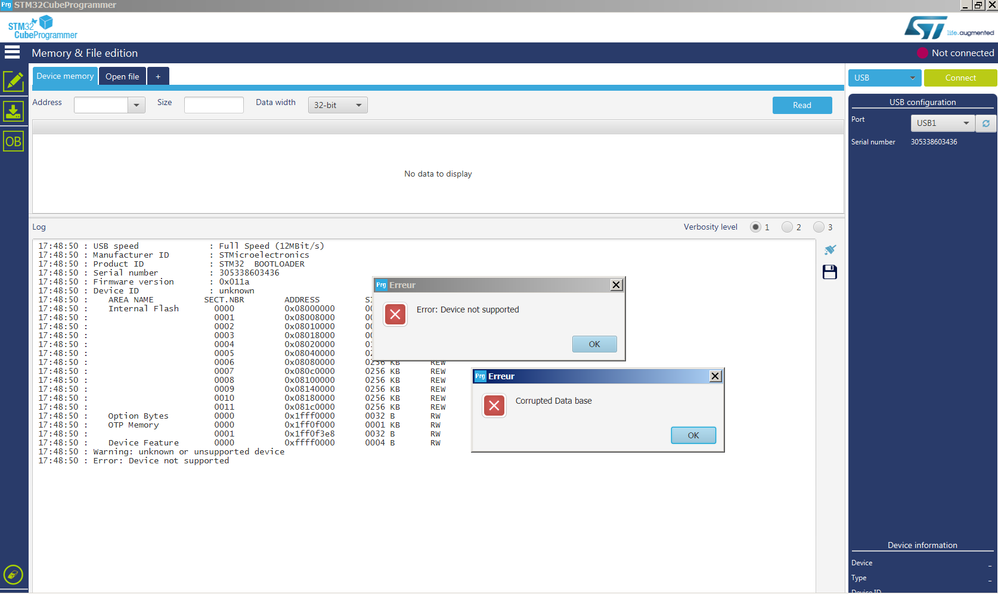
Task: Click 'No data to display' message
Action: click(438, 174)
